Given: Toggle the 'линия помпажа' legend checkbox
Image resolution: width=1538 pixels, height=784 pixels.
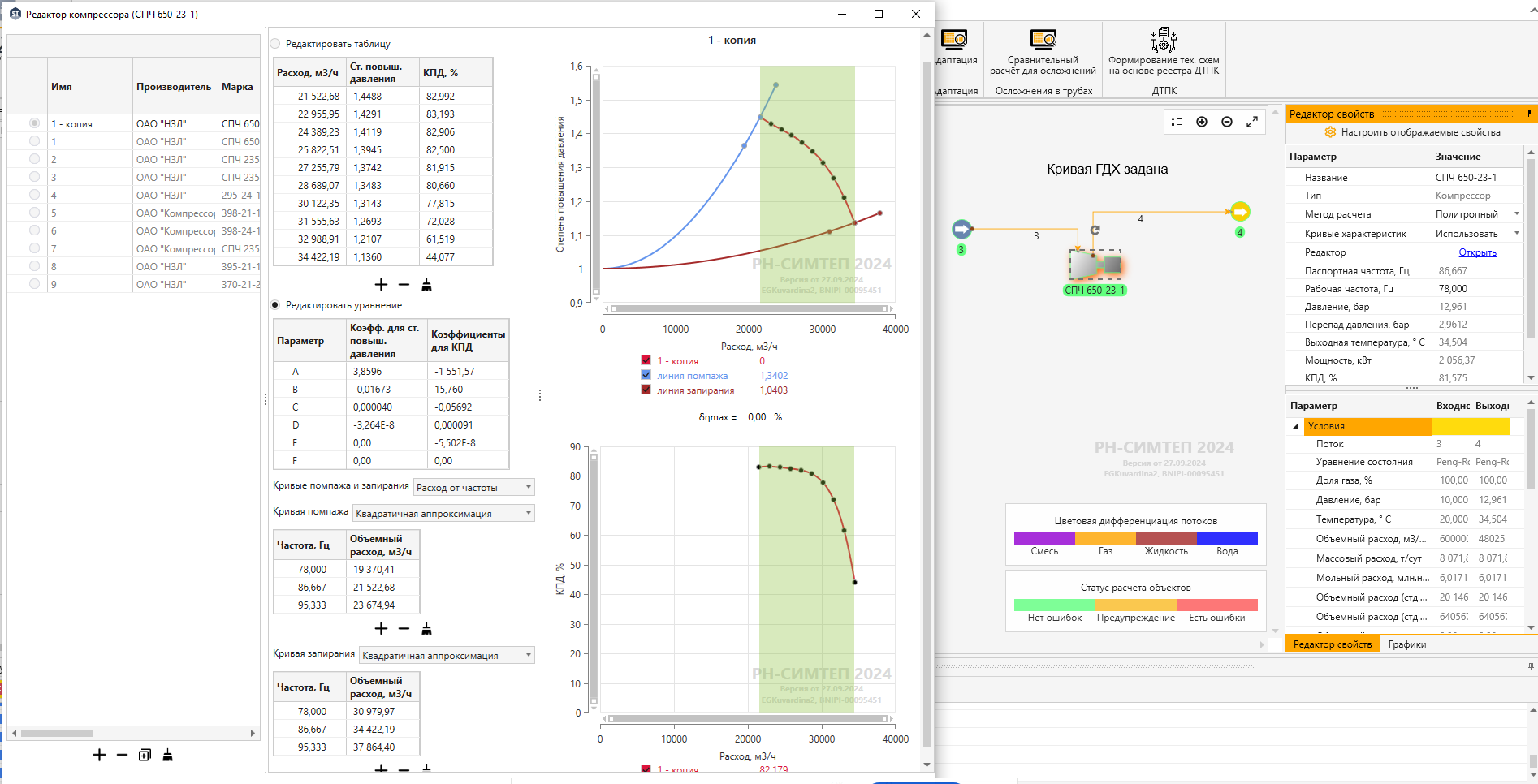Looking at the screenshot, I should click(646, 375).
